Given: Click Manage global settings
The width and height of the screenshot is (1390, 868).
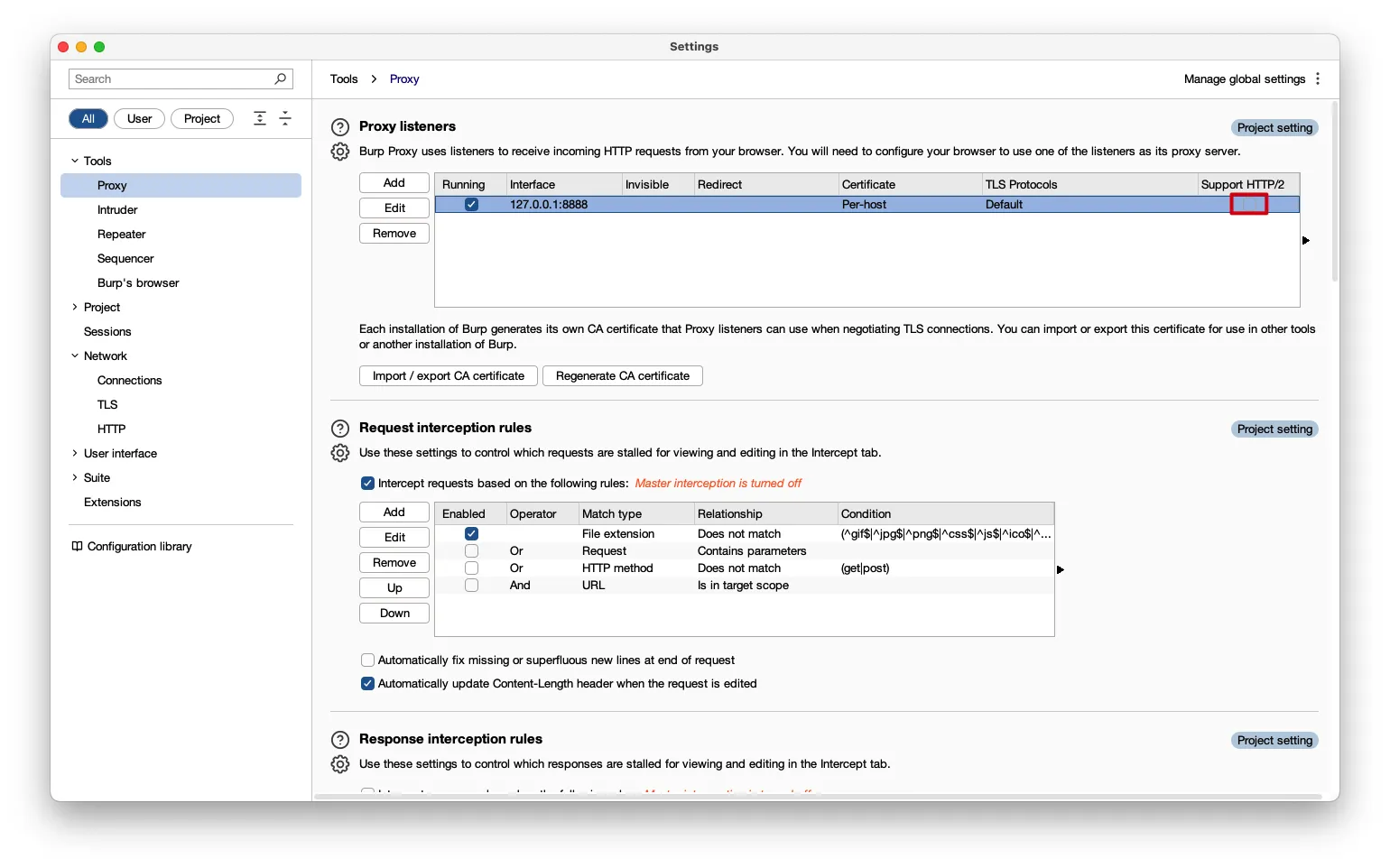Looking at the screenshot, I should (1245, 78).
